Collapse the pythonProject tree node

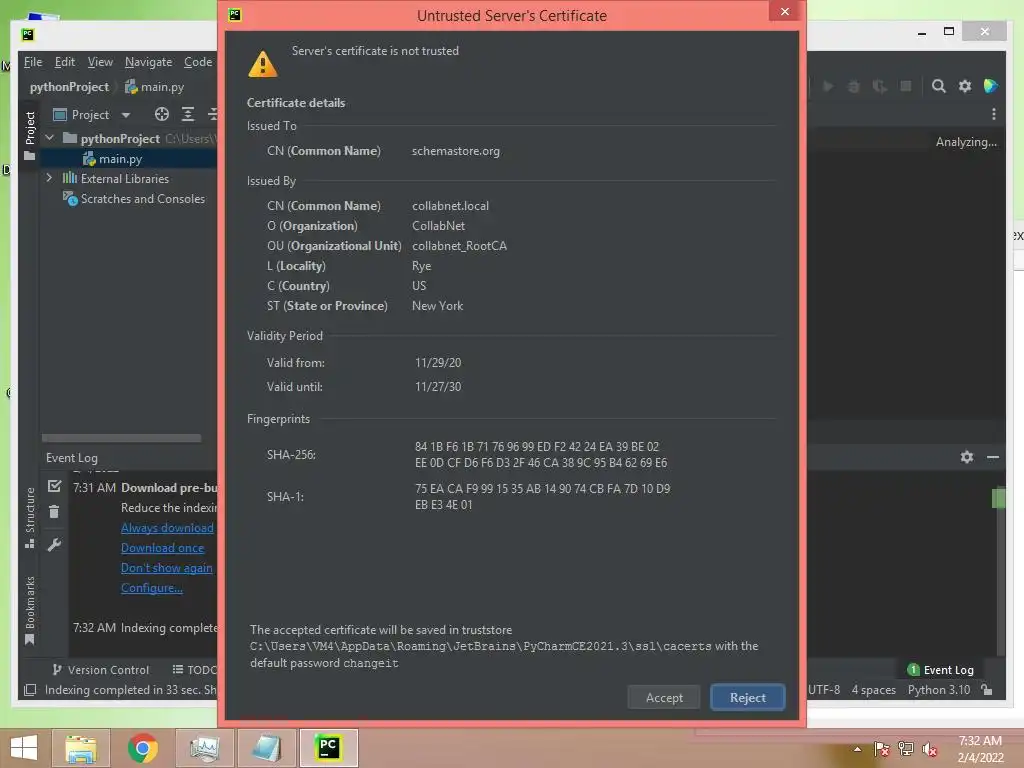click(50, 138)
